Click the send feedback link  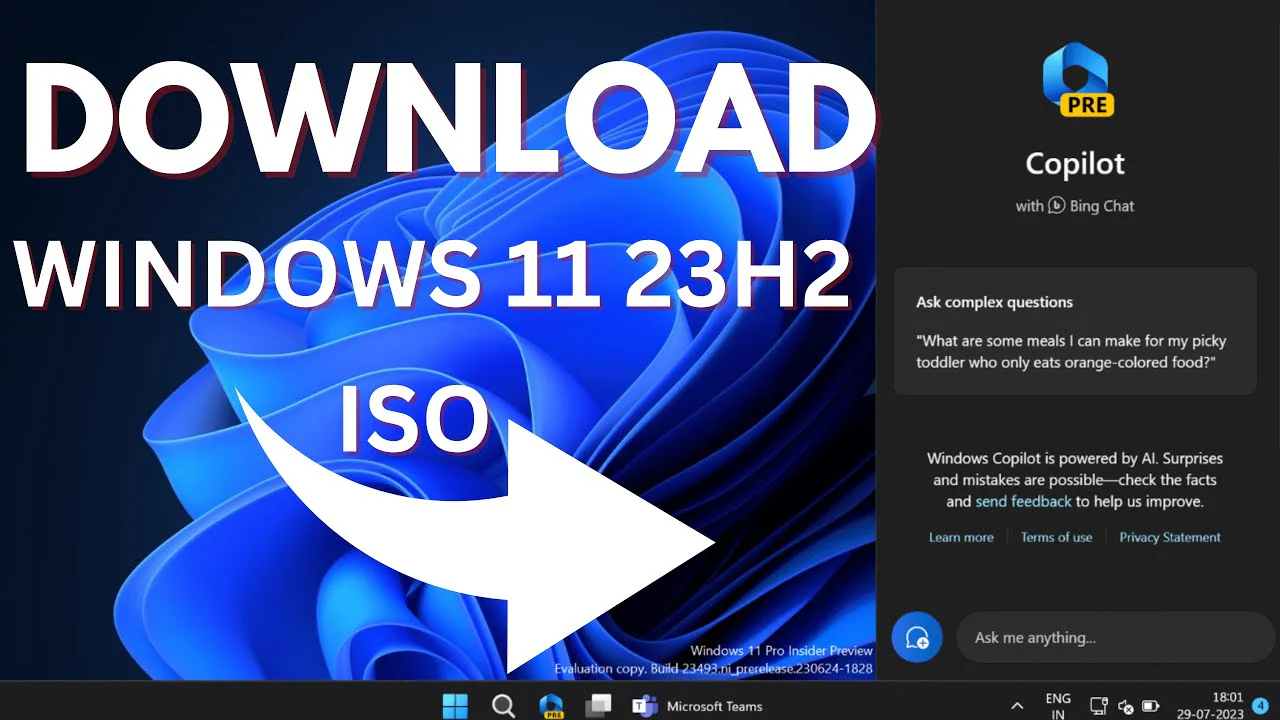click(x=1023, y=501)
